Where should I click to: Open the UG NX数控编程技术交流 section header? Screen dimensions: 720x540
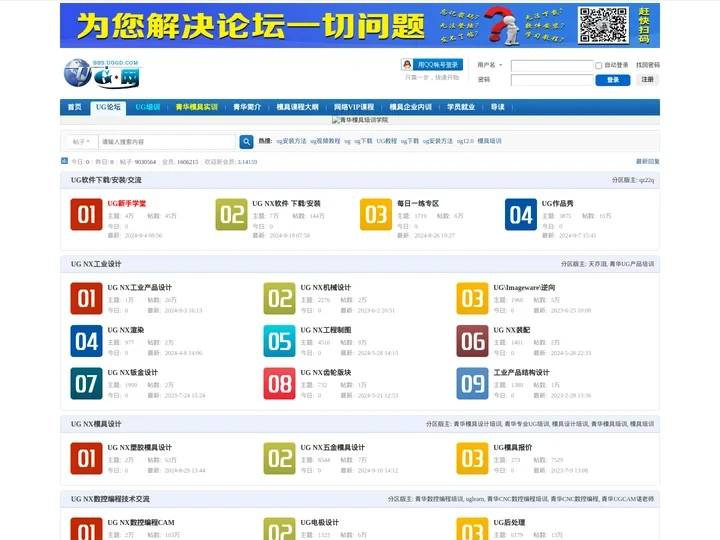(x=110, y=499)
